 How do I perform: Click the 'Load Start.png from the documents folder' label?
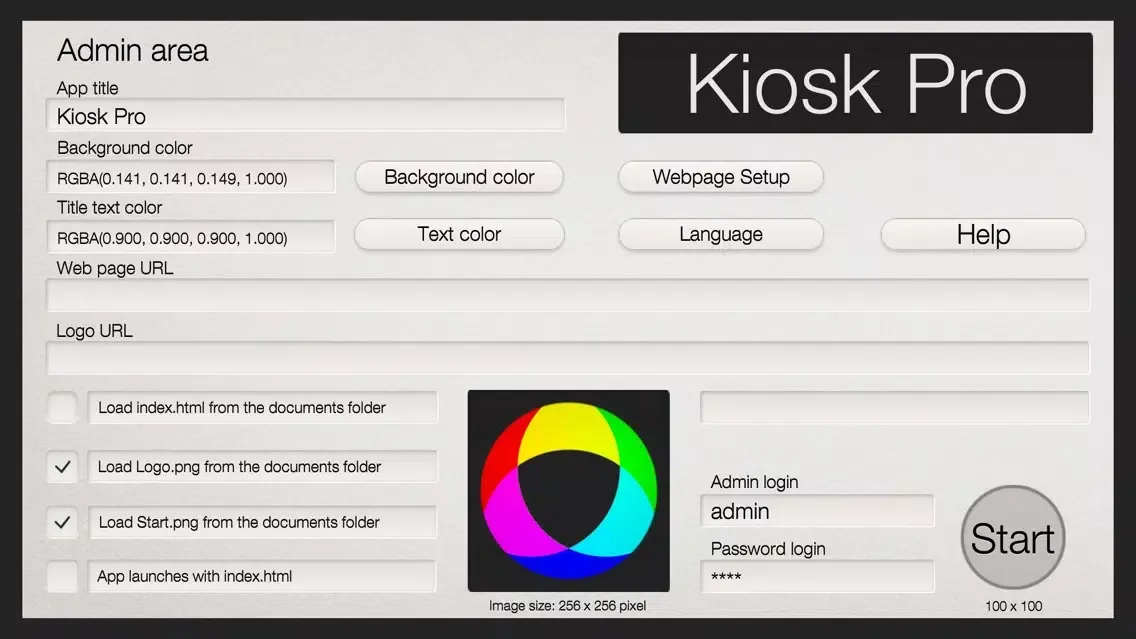(x=262, y=522)
